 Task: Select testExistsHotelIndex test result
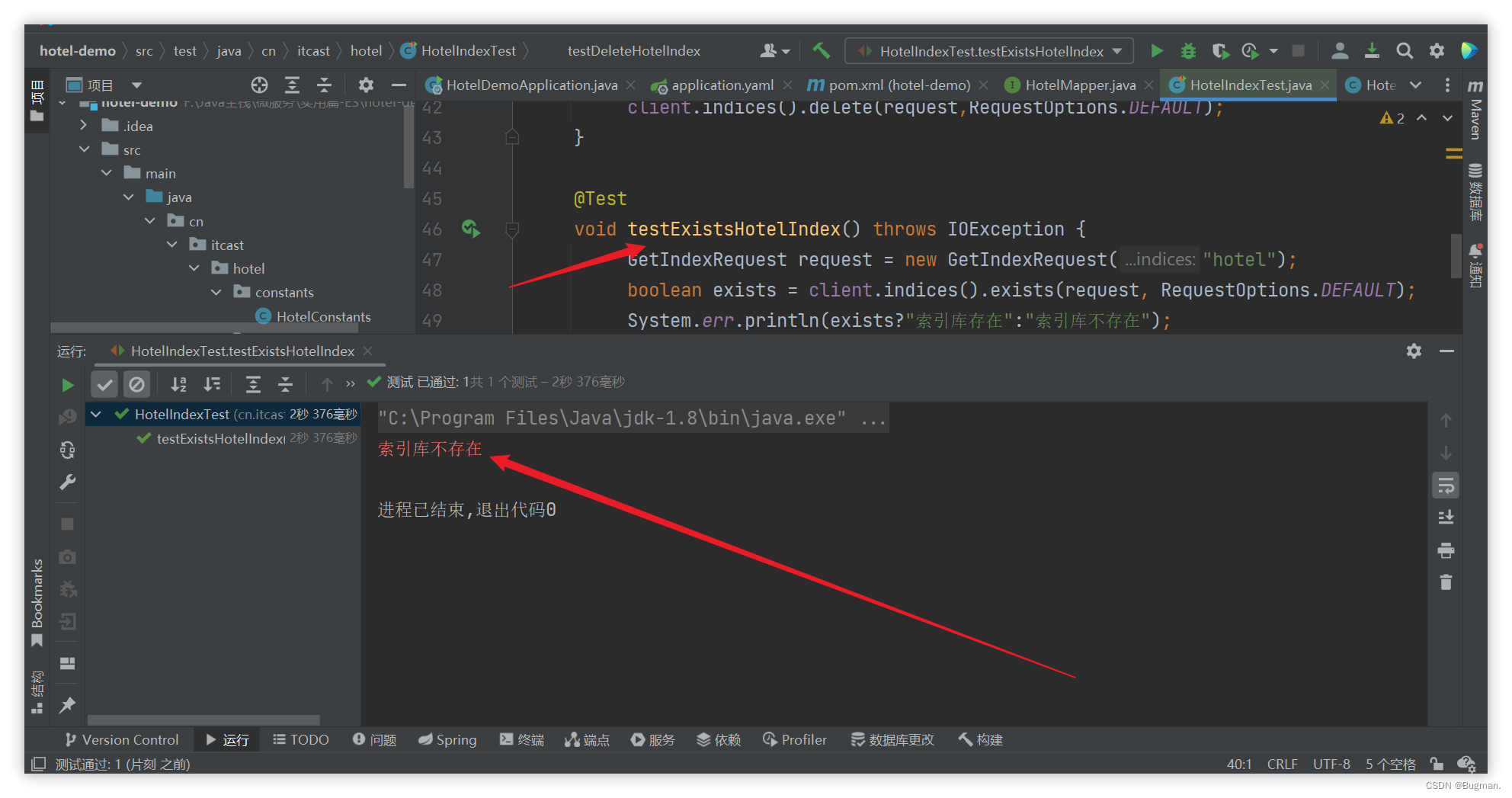coord(221,438)
